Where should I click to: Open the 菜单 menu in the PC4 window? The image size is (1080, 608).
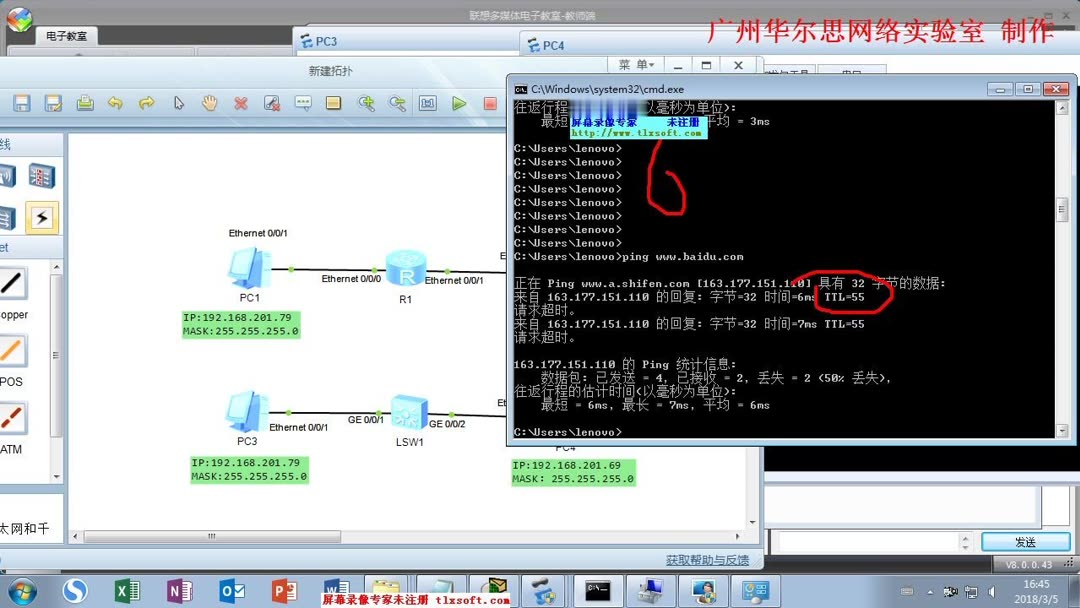pos(635,64)
